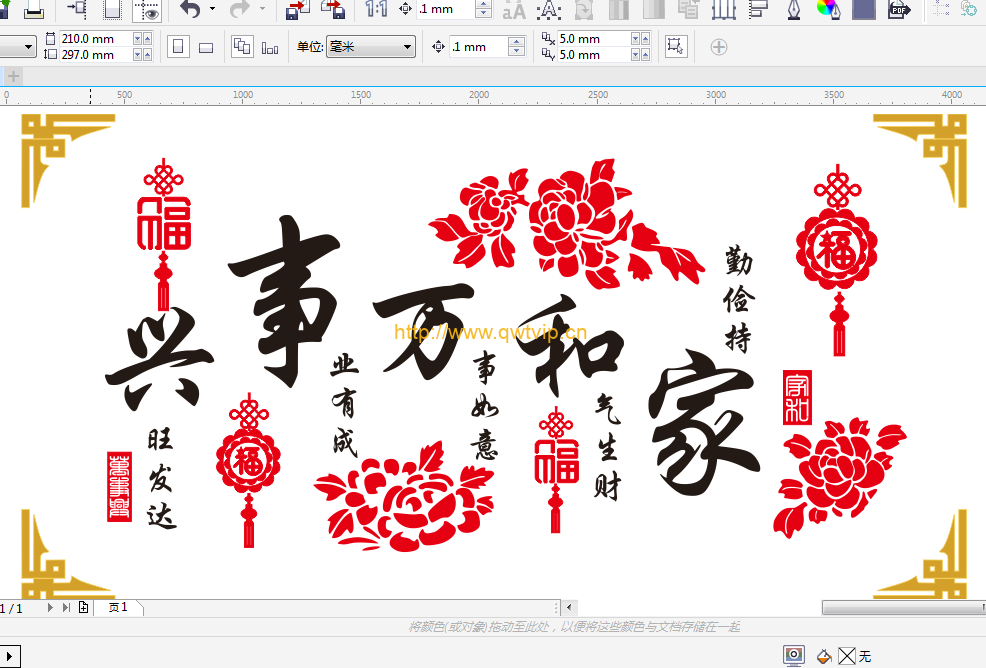Click the Publish to PDF icon
The height and width of the screenshot is (668, 986).
899,9
